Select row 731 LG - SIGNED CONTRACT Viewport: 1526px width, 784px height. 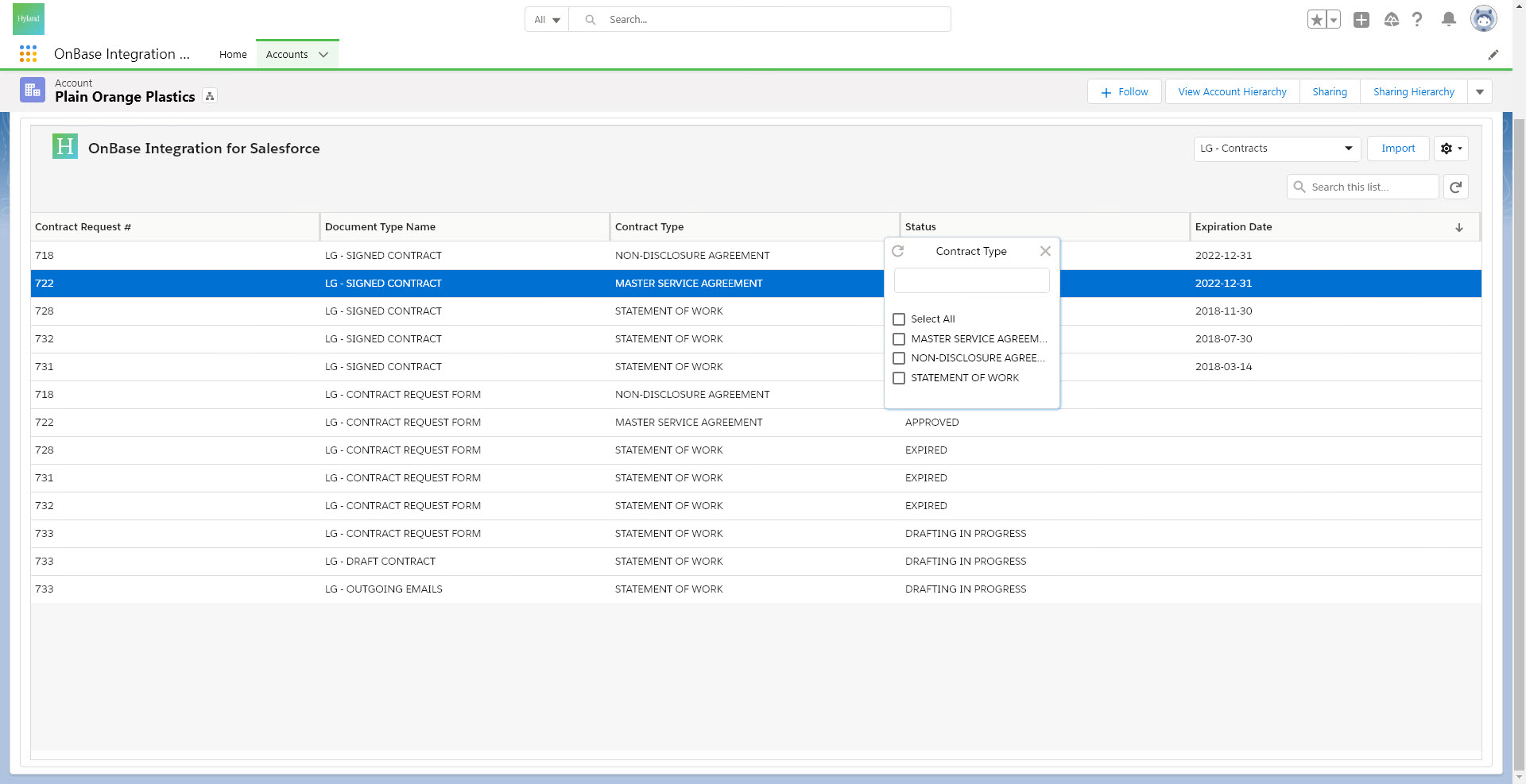(x=756, y=367)
